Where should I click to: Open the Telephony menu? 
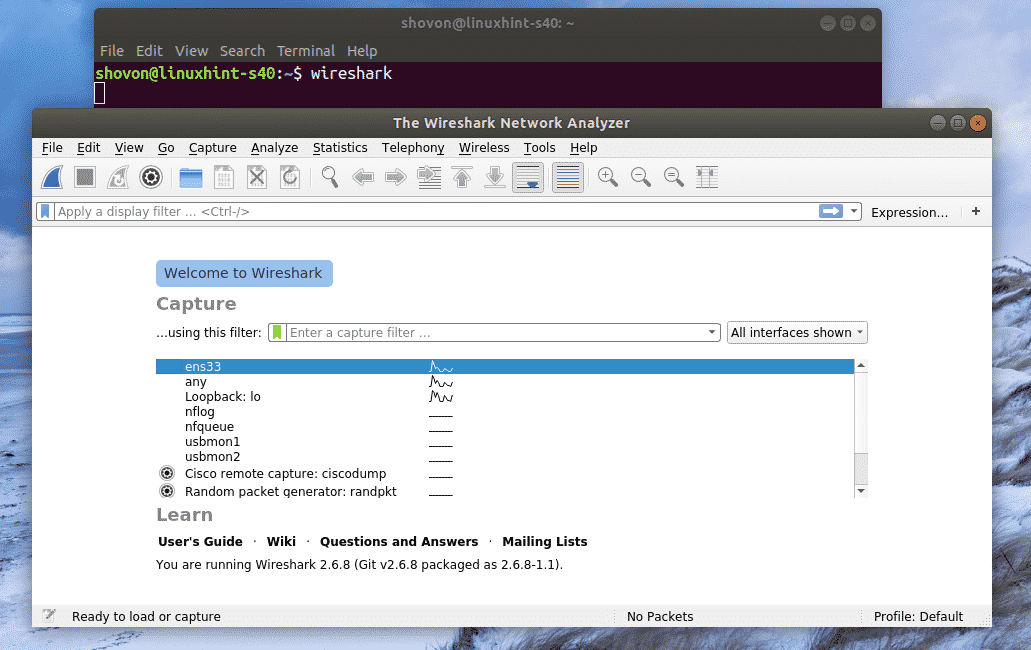click(x=412, y=148)
